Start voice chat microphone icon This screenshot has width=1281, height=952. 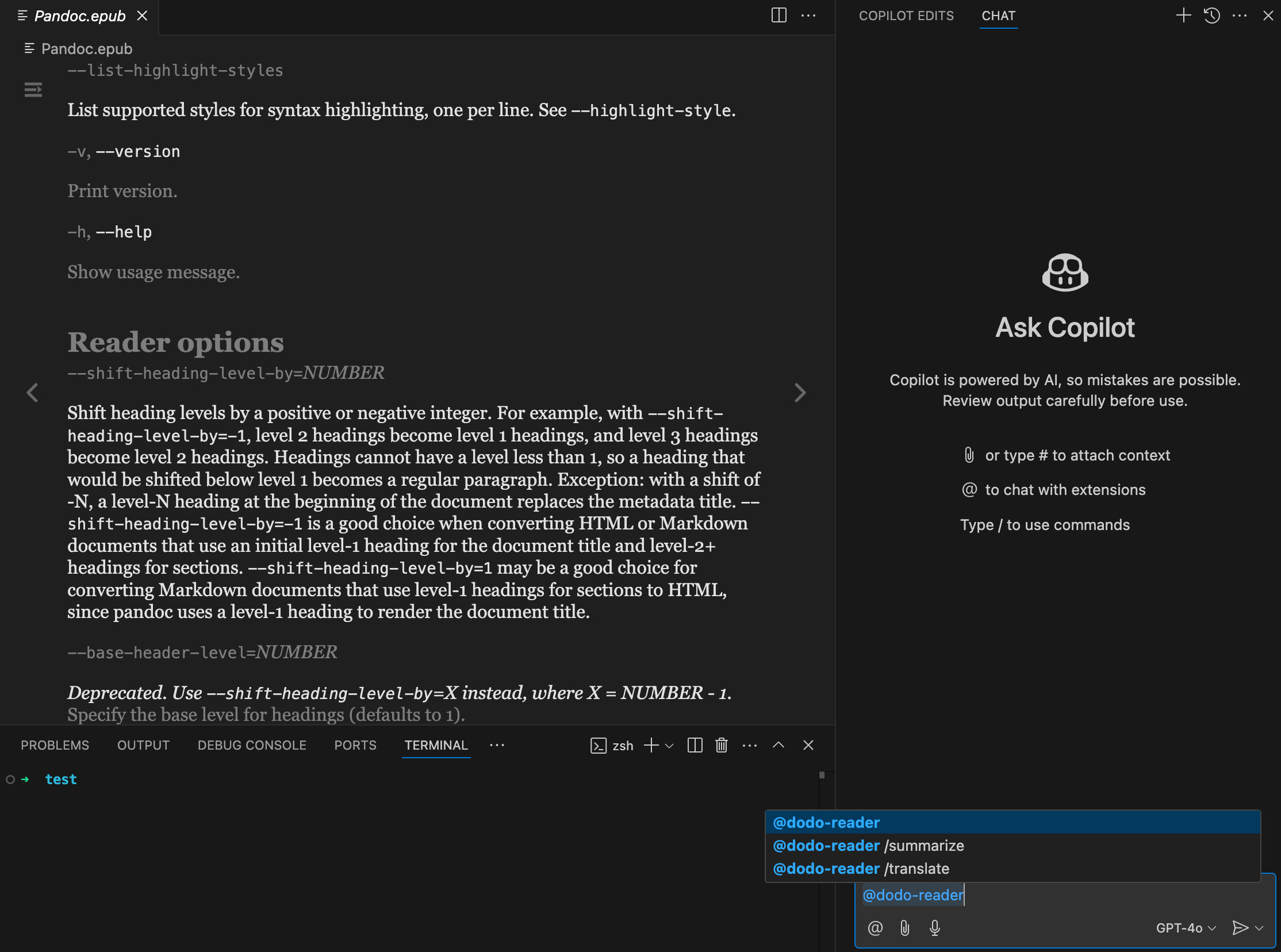click(935, 928)
